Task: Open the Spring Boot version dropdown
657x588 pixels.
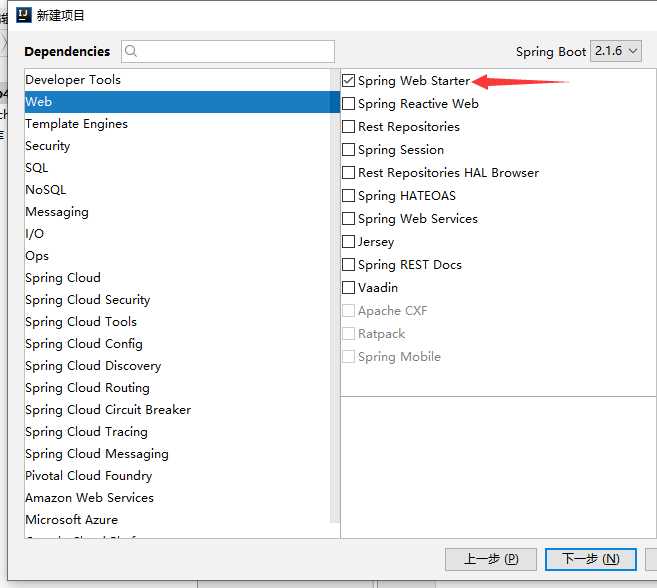Action: pyautogui.click(x=616, y=51)
